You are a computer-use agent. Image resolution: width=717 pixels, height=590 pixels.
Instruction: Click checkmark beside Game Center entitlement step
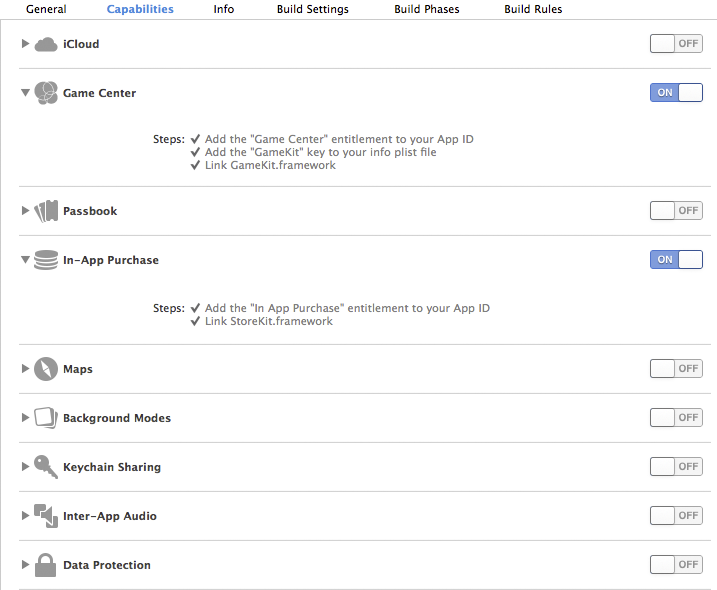pyautogui.click(x=195, y=139)
